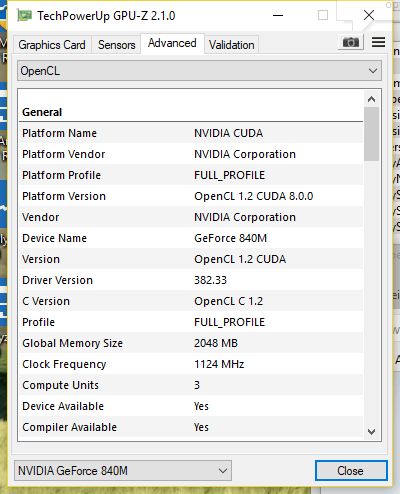This screenshot has width=400, height=494.
Task: Select the OpenCL C 1.2 value
Action: [229, 301]
